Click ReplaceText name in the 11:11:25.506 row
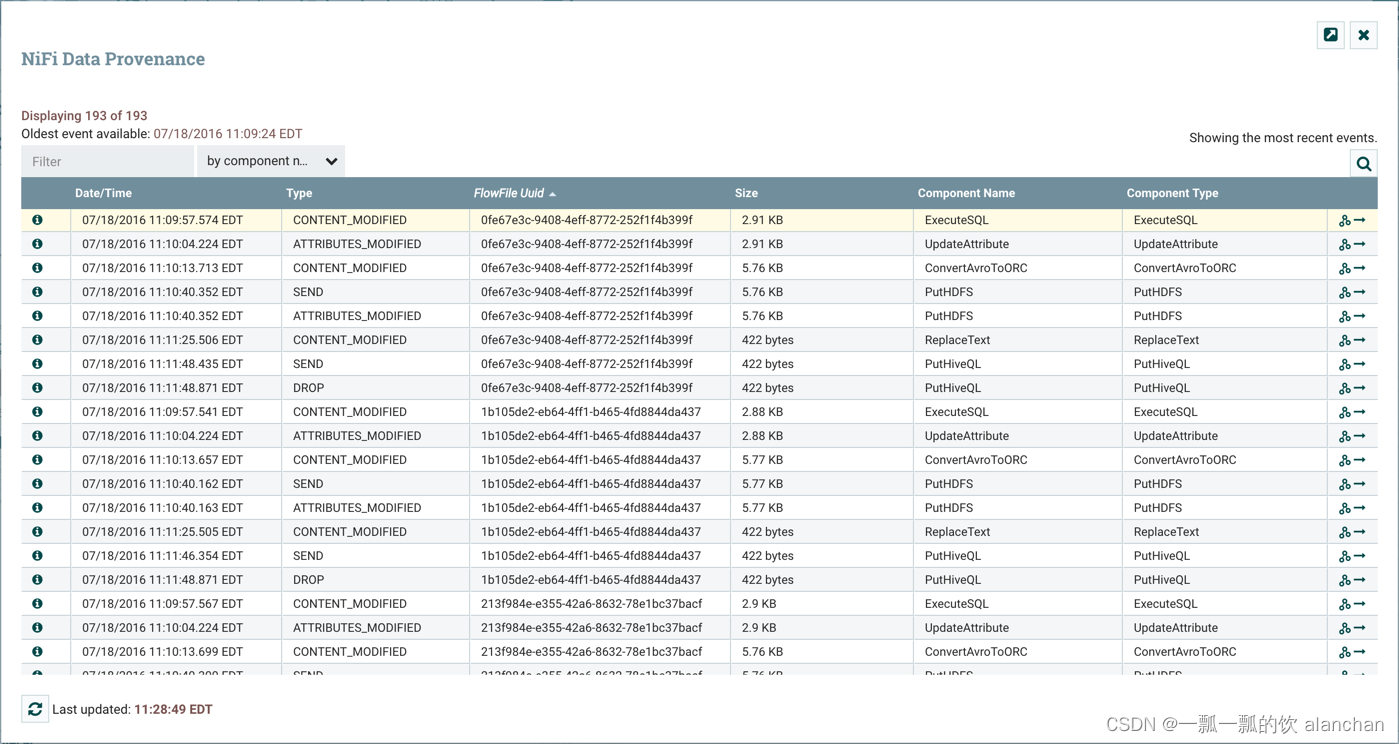This screenshot has width=1399, height=744. (x=957, y=340)
